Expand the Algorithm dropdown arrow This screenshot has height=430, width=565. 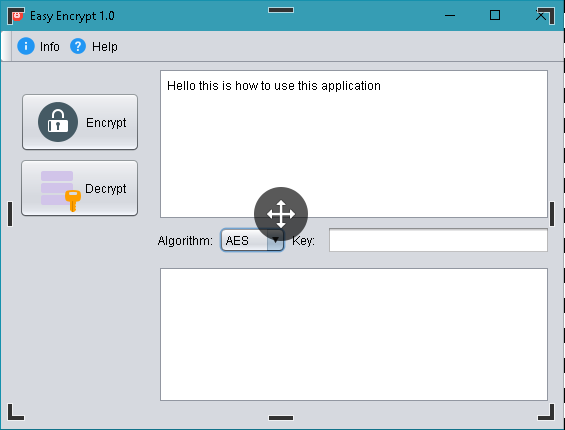(275, 240)
